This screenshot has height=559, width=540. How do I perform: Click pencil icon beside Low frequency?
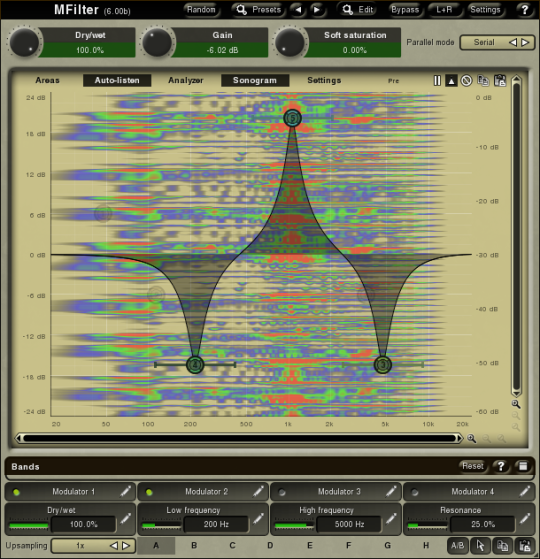(x=258, y=519)
